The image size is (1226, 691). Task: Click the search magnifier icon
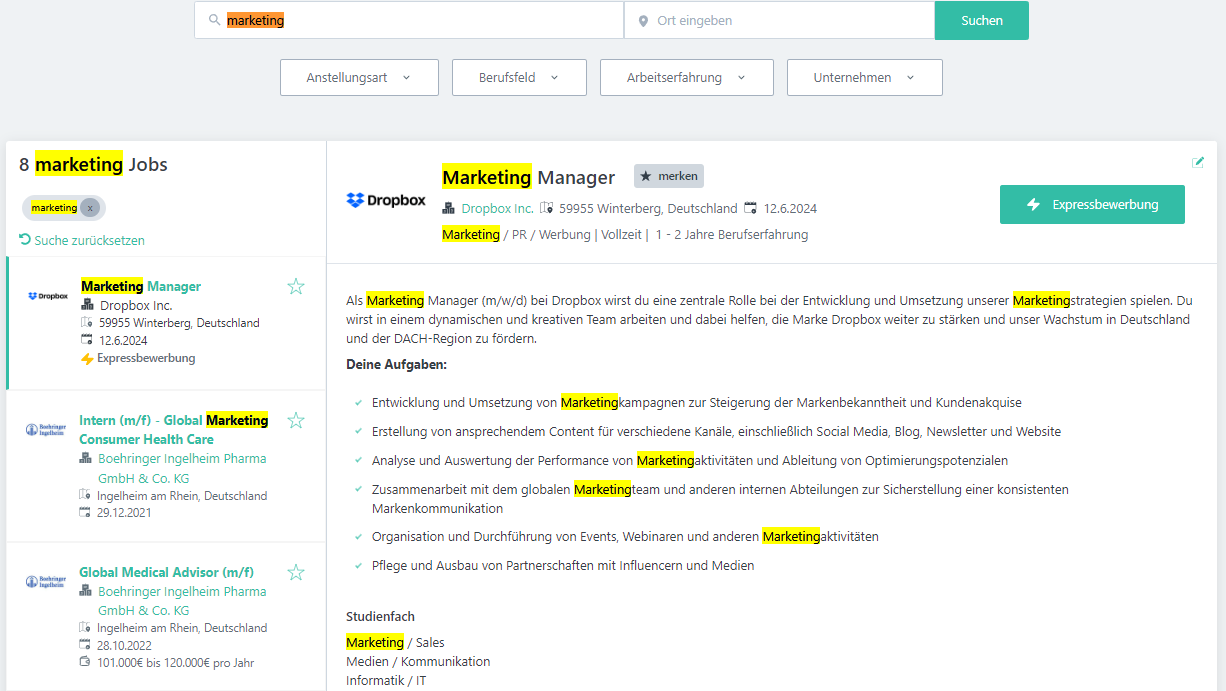[x=214, y=21]
